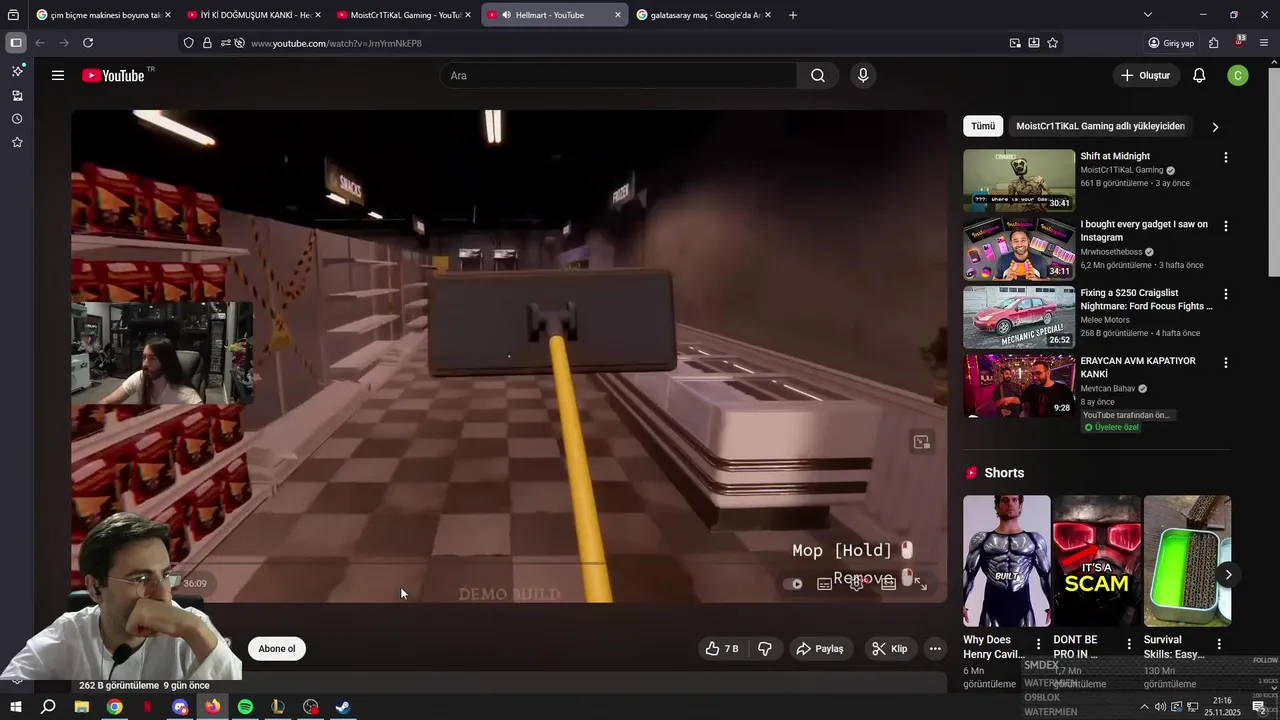Open the uBlock extension with badge 13
Screen dimensions: 1280x720
pyautogui.click(x=1239, y=43)
